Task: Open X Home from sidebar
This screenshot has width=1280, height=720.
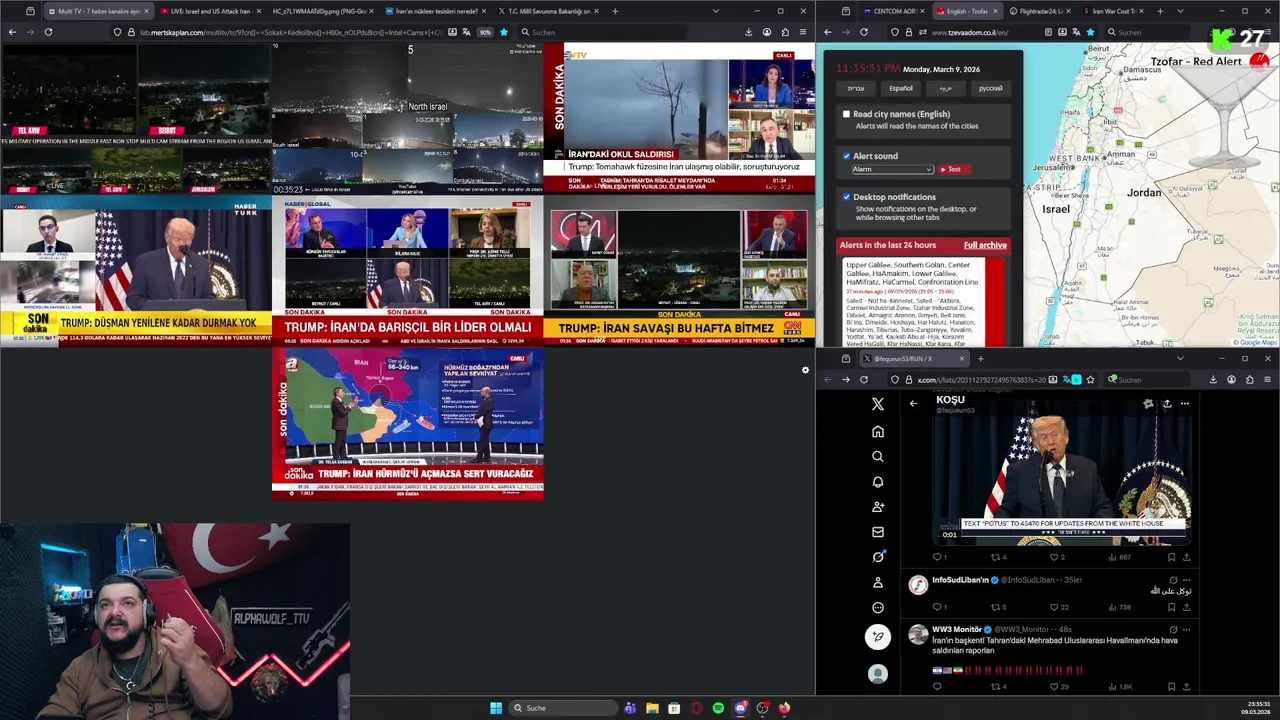Action: coord(878,431)
